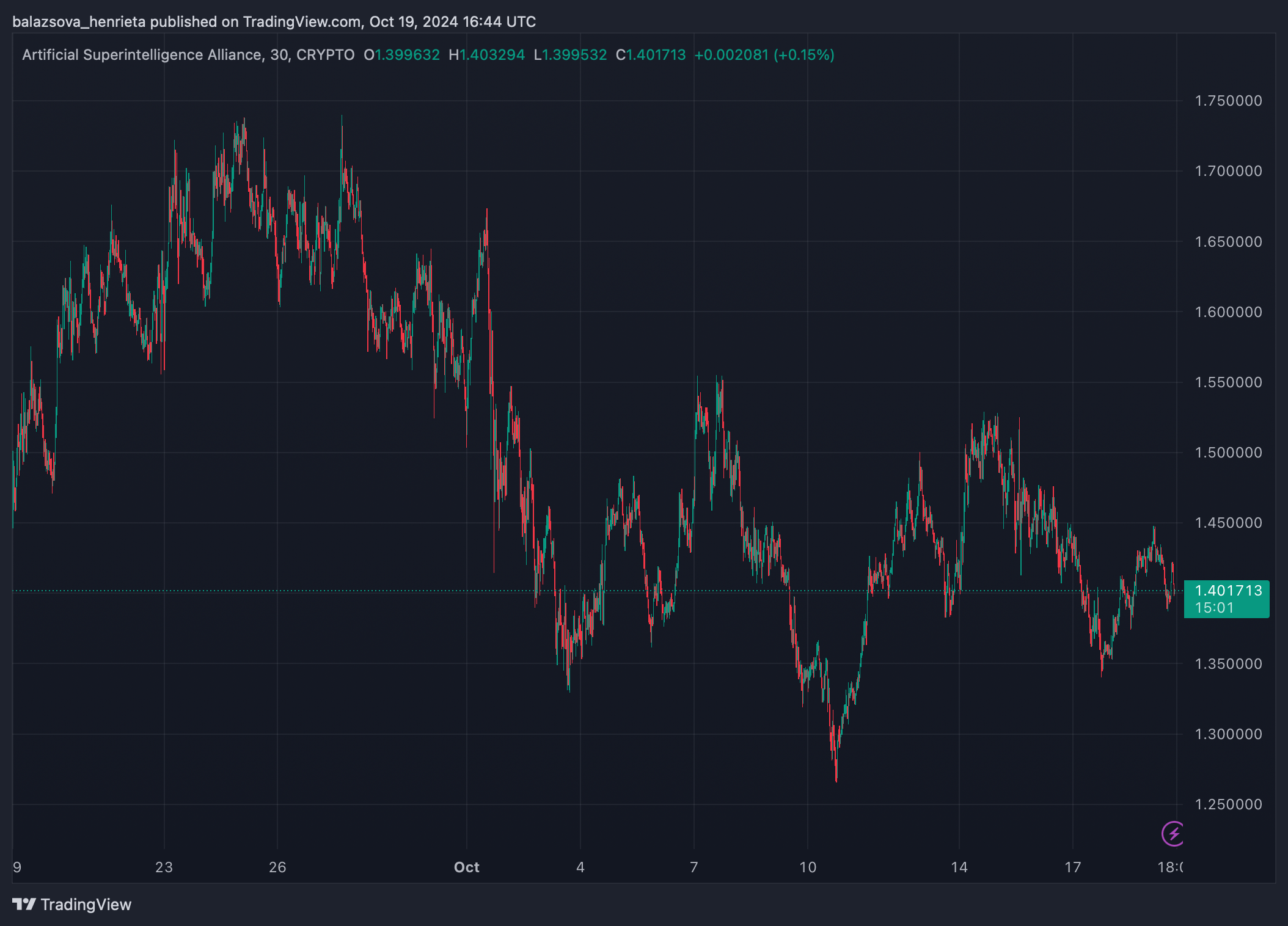Screen dimensions: 1288x926
Task: Click the purple lightning bolt icon
Action: pos(1173,834)
